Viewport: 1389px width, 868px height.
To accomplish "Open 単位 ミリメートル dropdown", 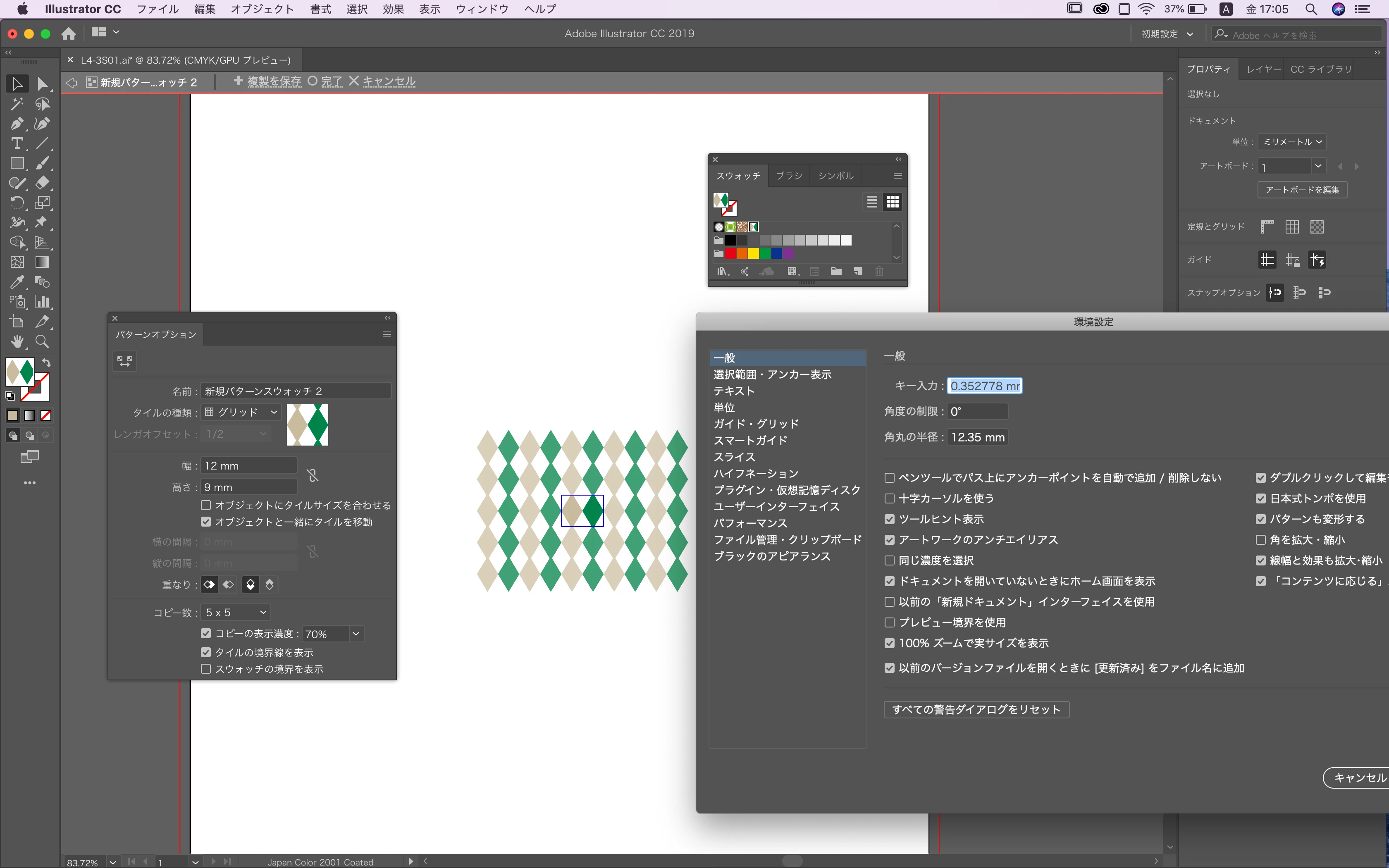I will [1292, 142].
